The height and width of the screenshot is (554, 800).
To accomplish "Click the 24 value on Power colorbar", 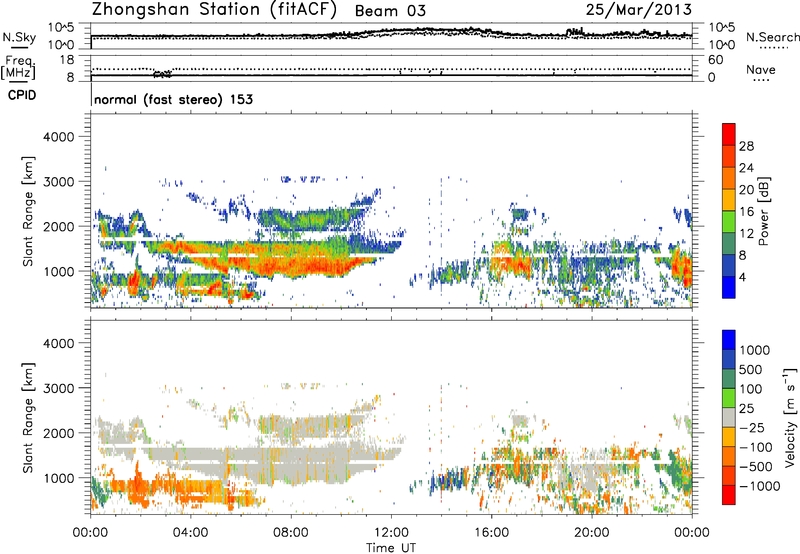I will coord(746,168).
